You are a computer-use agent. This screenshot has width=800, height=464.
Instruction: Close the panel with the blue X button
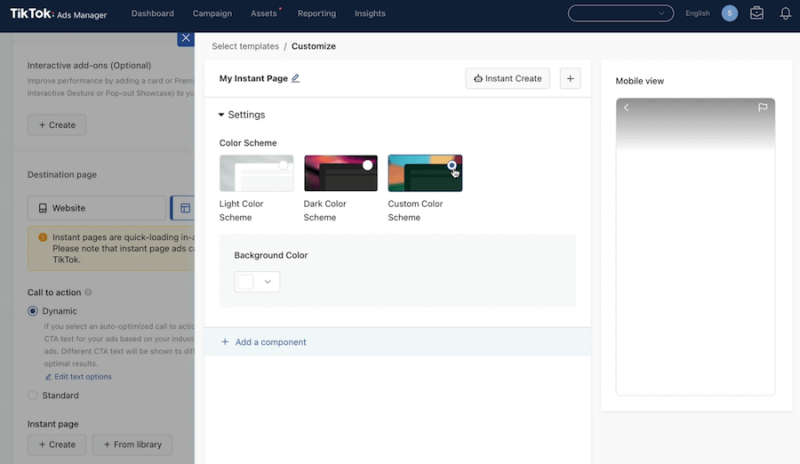(185, 38)
